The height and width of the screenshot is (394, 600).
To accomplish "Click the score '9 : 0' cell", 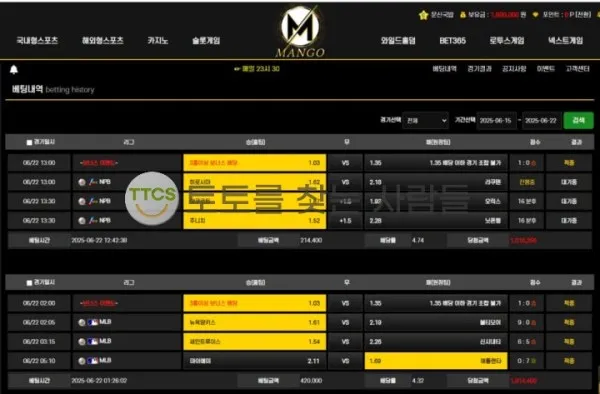I will click(x=527, y=322).
